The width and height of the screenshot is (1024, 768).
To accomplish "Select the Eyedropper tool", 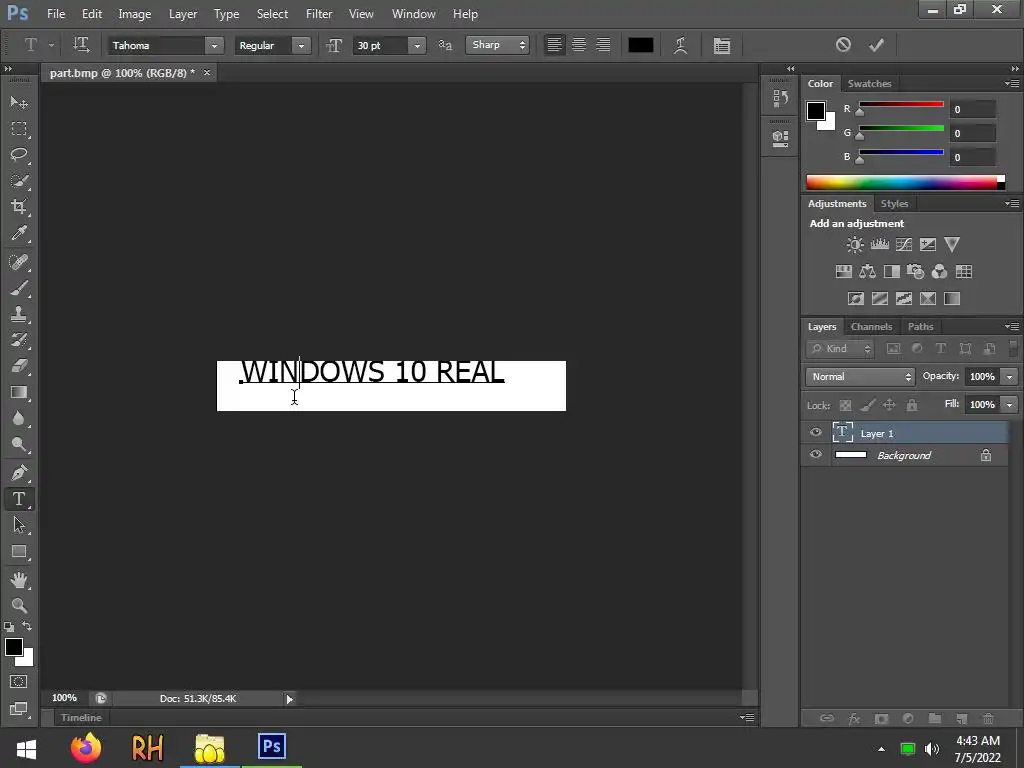I will click(19, 233).
